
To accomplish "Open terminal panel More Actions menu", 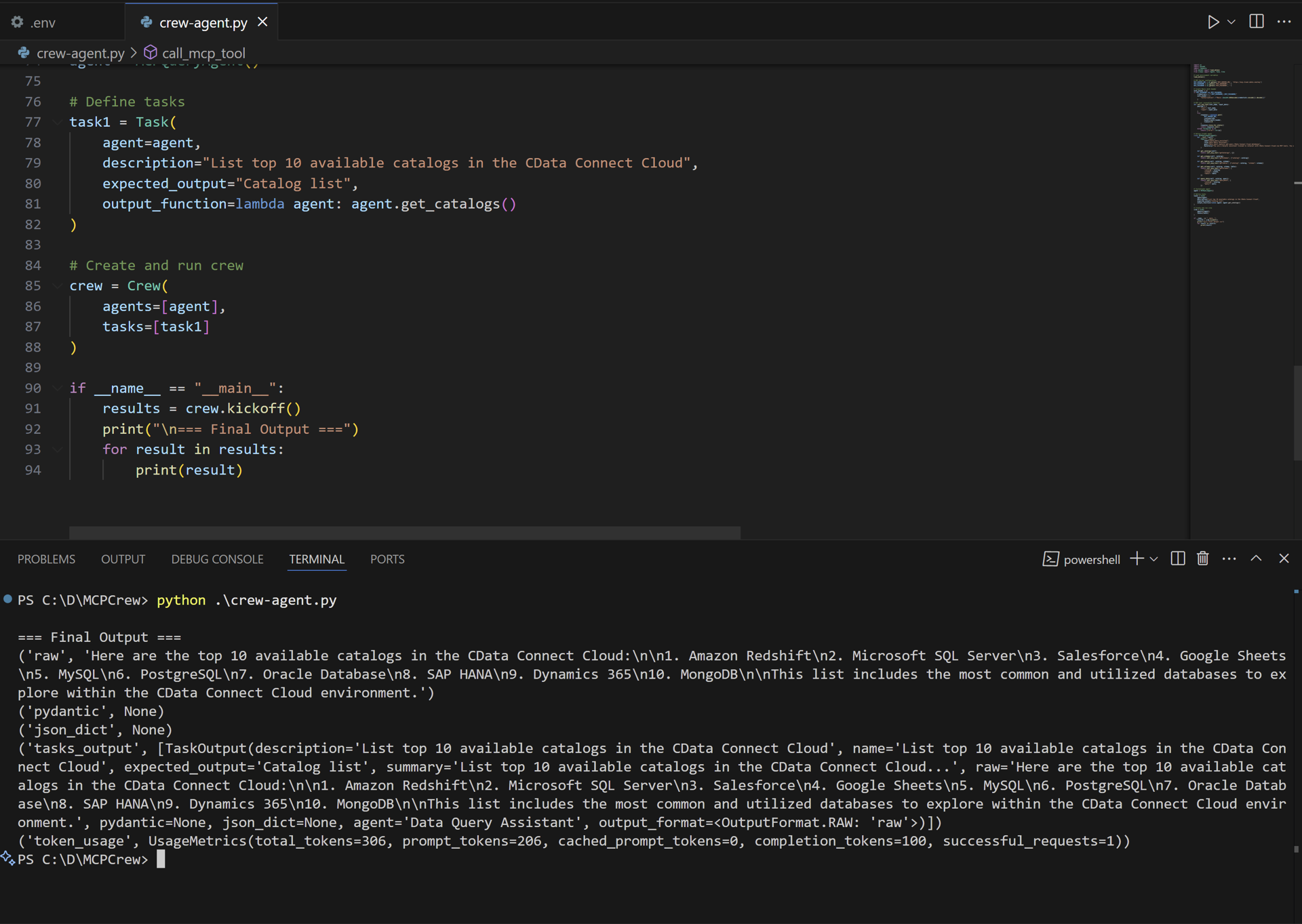I will (1229, 559).
